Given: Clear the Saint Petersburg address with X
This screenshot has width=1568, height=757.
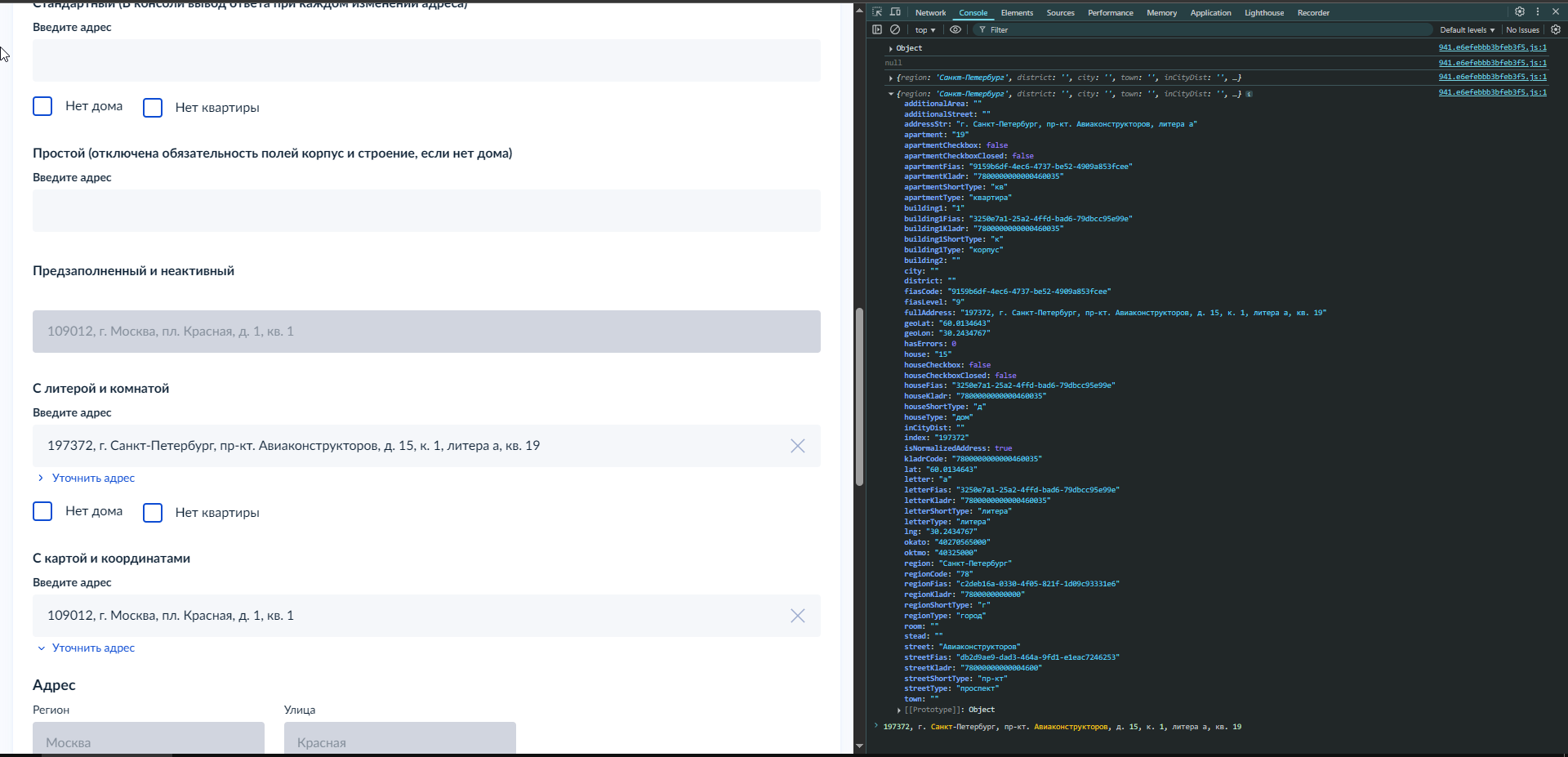Looking at the screenshot, I should click(x=798, y=446).
